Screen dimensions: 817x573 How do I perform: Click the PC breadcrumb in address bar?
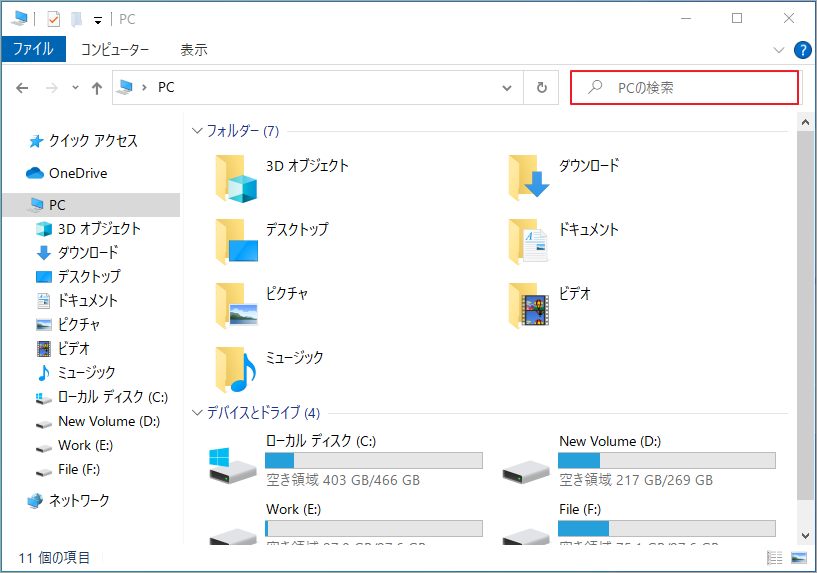point(166,87)
